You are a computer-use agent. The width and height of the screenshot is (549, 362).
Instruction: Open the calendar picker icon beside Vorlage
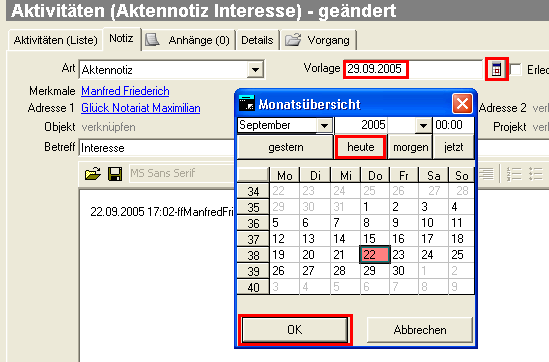[x=496, y=69]
